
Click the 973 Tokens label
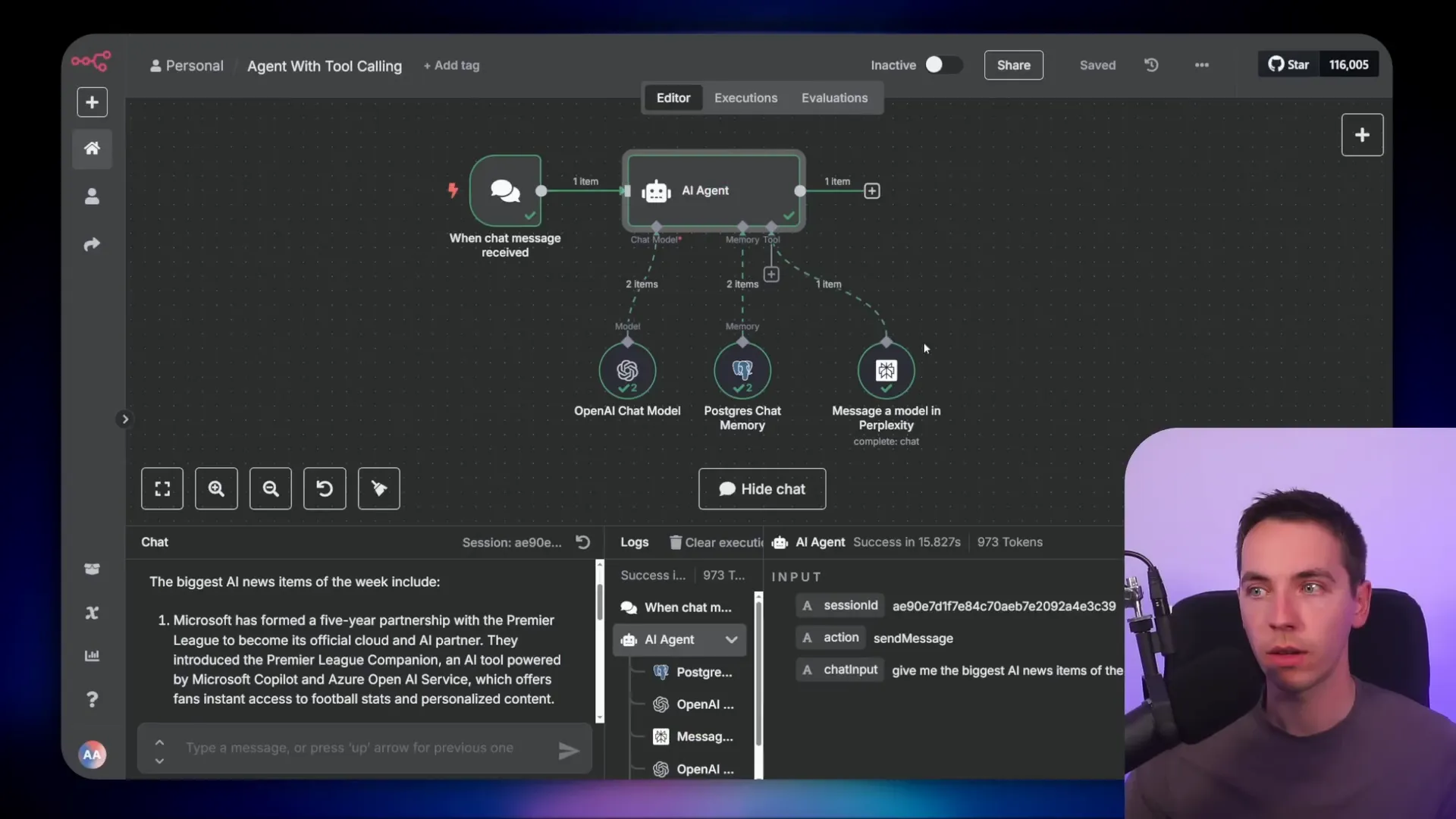[1009, 542]
